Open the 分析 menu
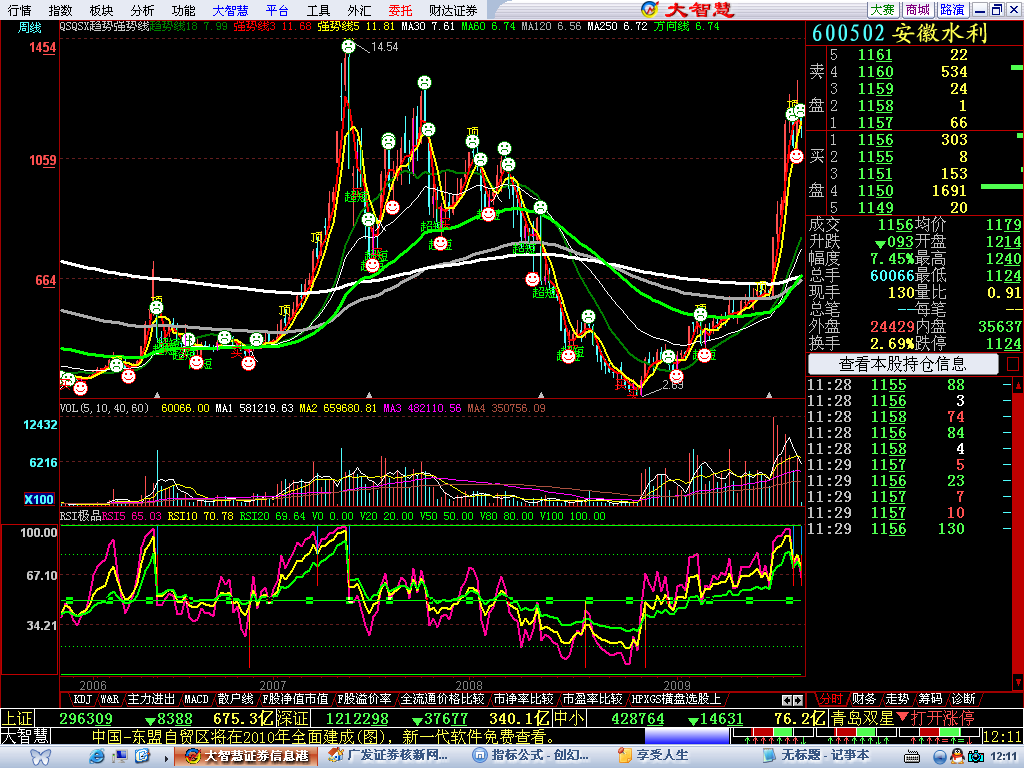 click(142, 10)
